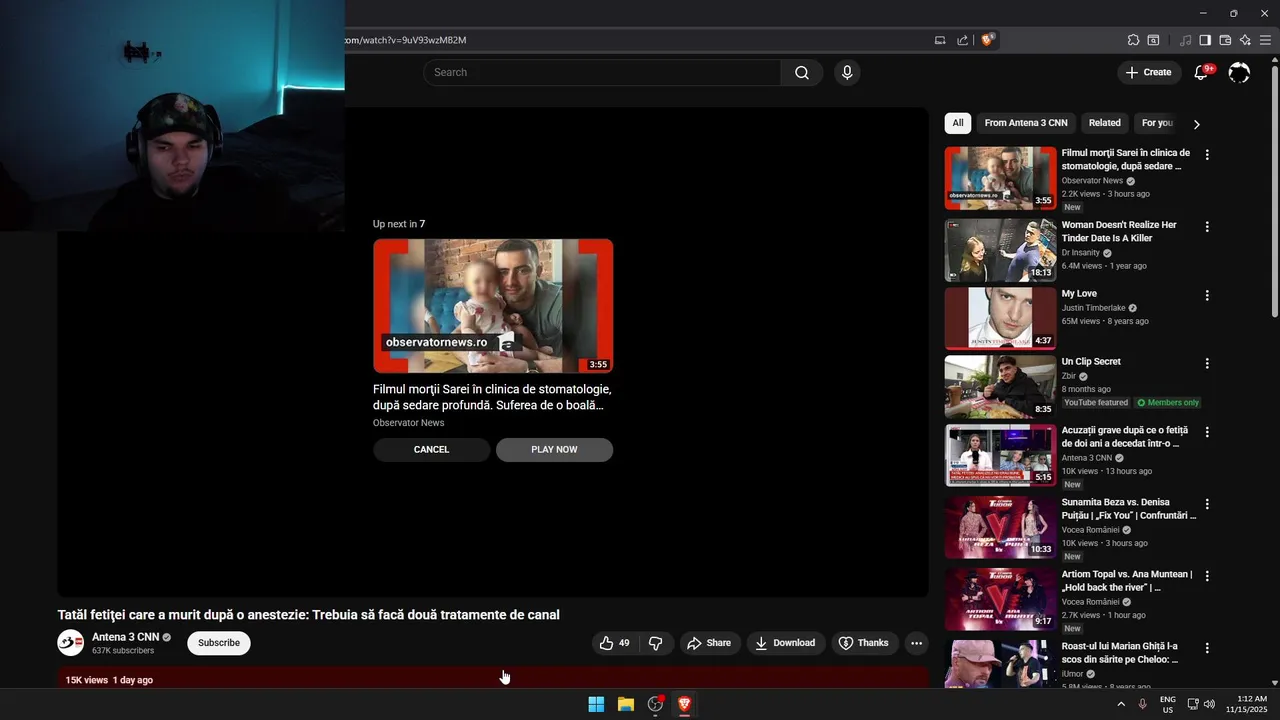Image resolution: width=1280 pixels, height=720 pixels.
Task: Click the Create button
Action: click(x=1148, y=72)
